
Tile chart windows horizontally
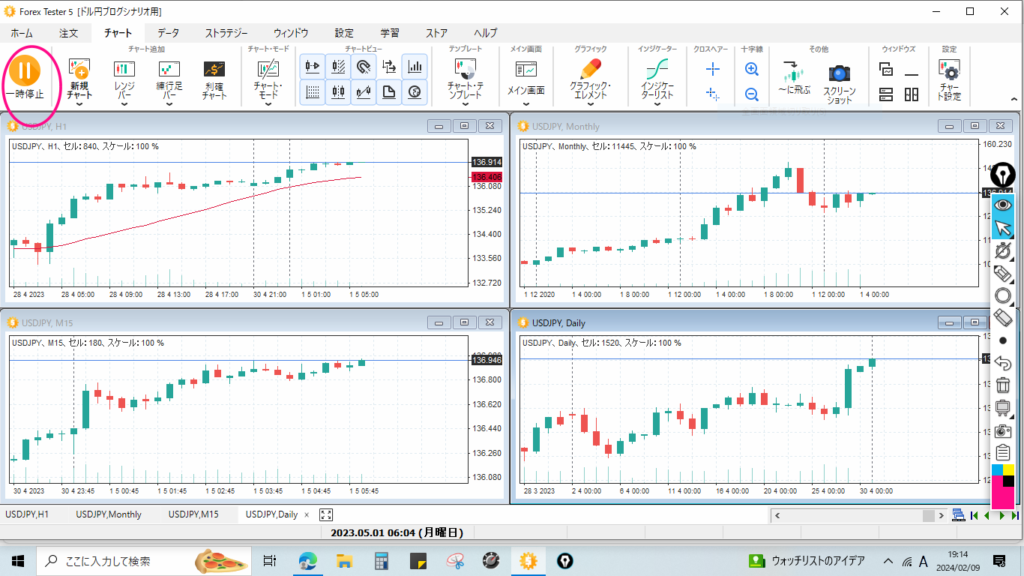[886, 94]
